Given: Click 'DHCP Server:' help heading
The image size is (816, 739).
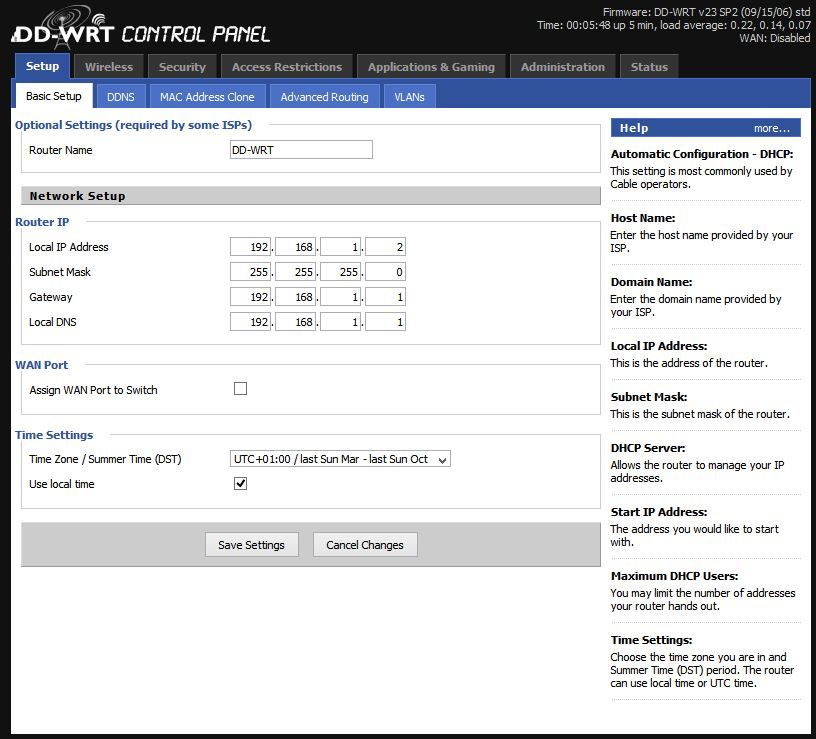Looking at the screenshot, I should (647, 448).
